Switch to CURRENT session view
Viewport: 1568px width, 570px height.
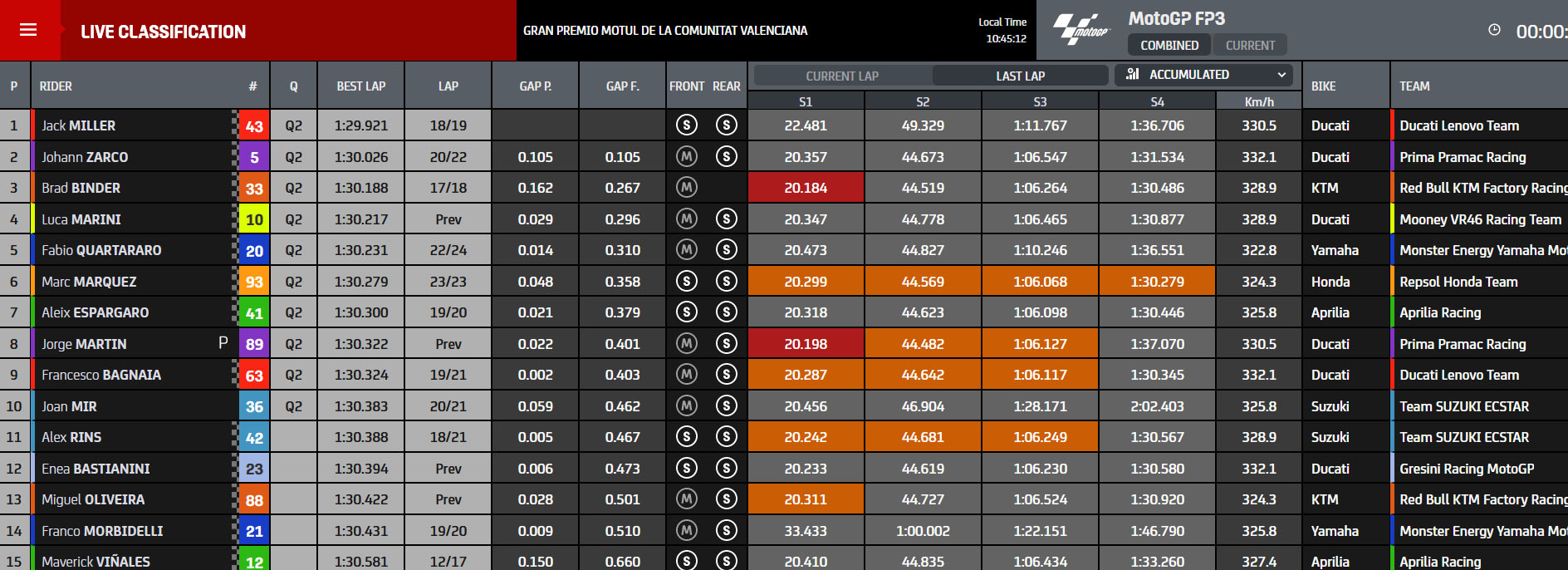(x=1250, y=45)
